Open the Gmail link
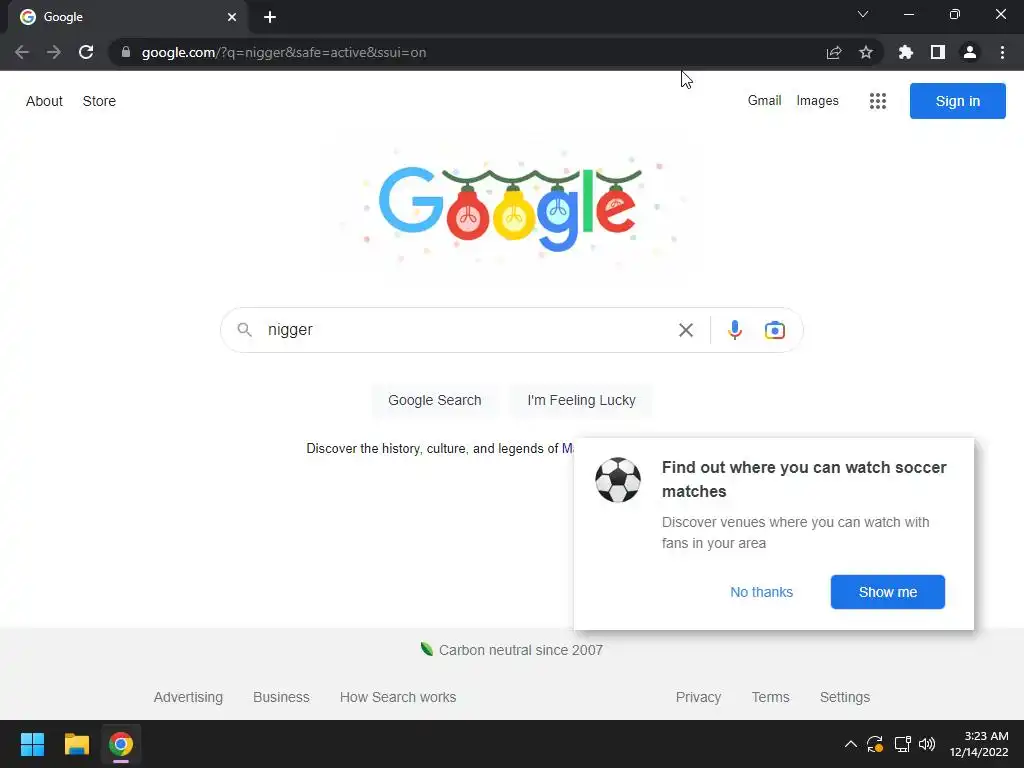The image size is (1024, 768). (764, 101)
